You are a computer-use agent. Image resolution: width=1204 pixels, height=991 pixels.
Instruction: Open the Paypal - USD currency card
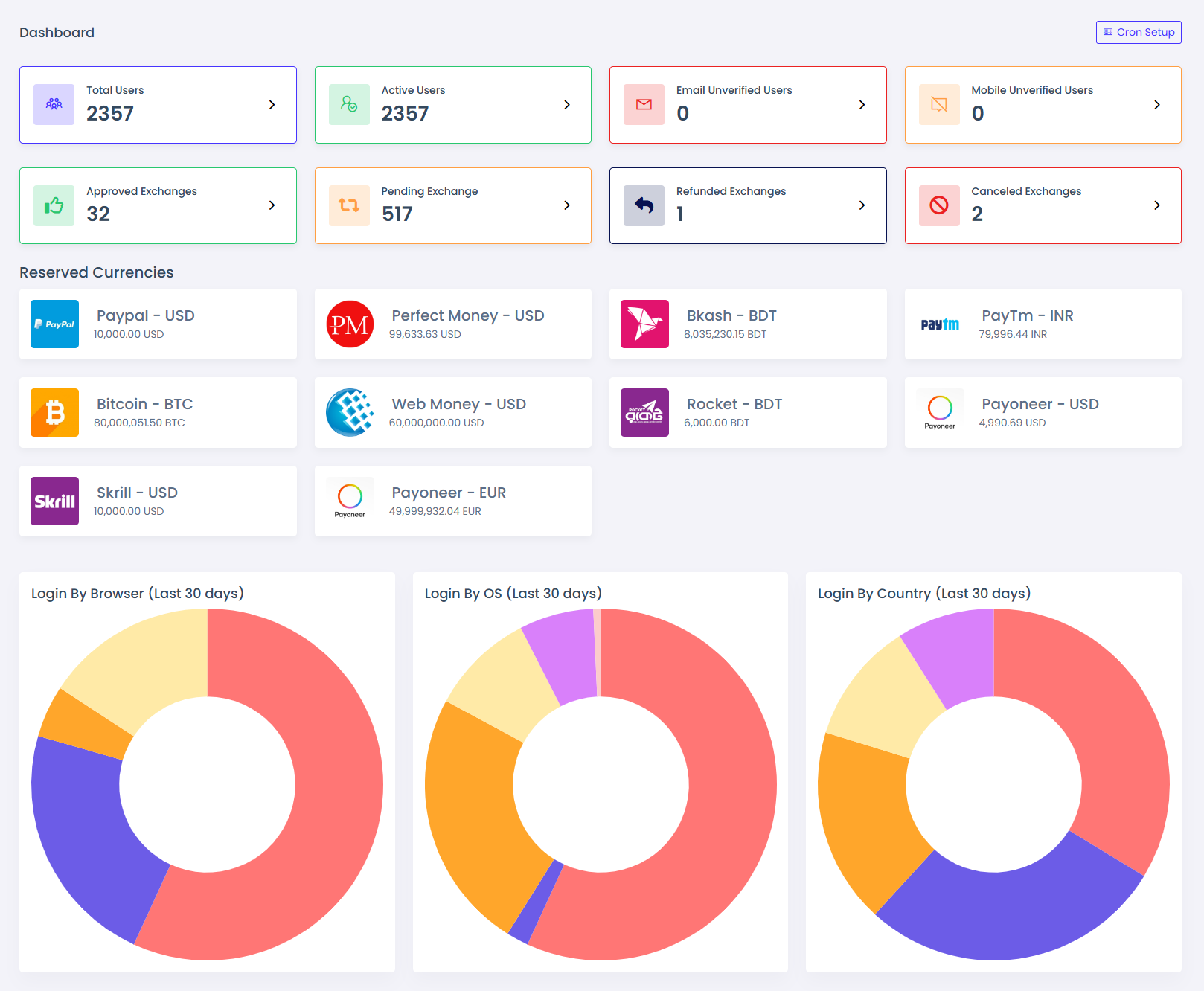(158, 324)
